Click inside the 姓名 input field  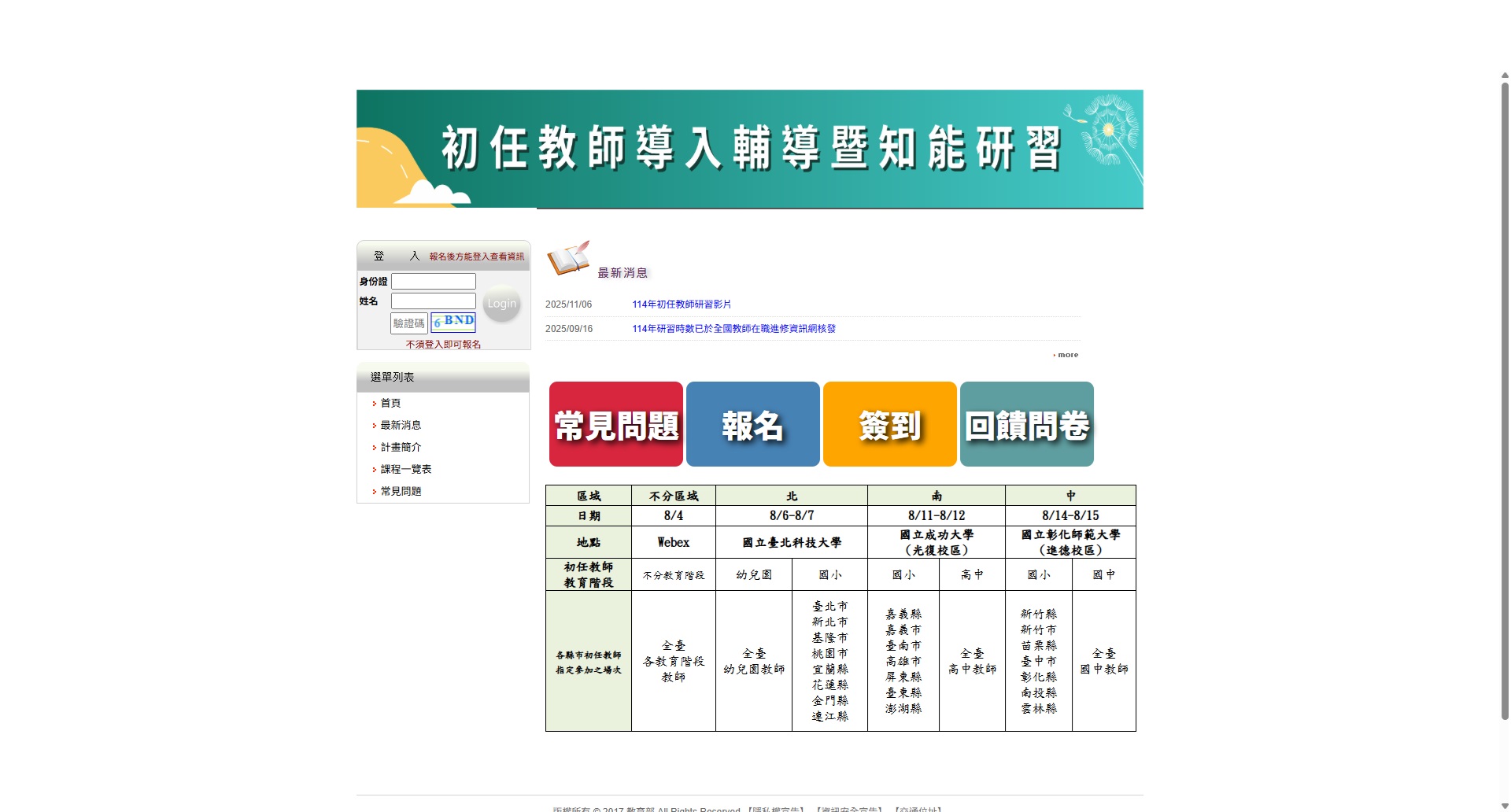[433, 301]
